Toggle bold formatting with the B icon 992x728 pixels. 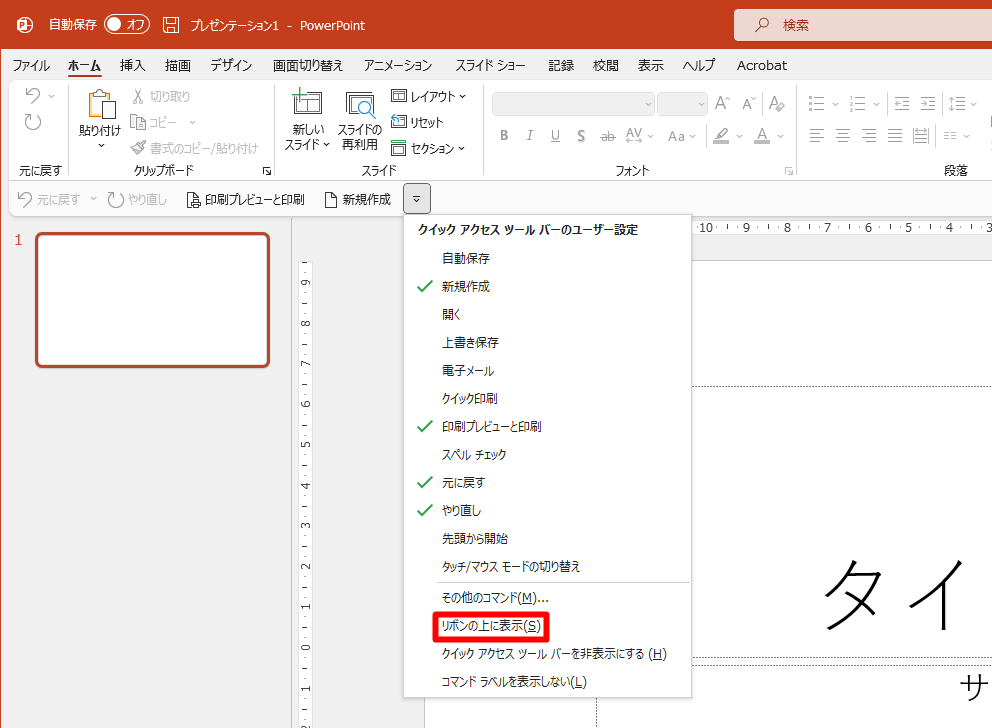pos(504,136)
